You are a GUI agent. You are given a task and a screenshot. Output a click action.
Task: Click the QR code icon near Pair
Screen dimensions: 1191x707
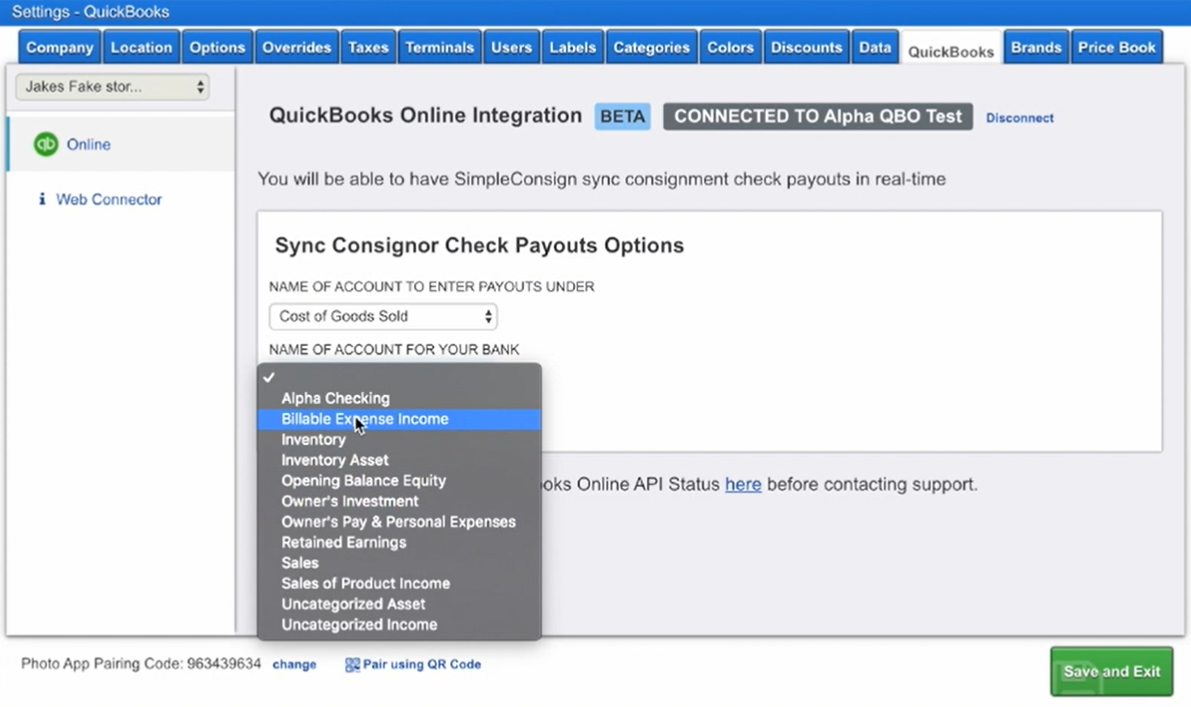[x=352, y=664]
